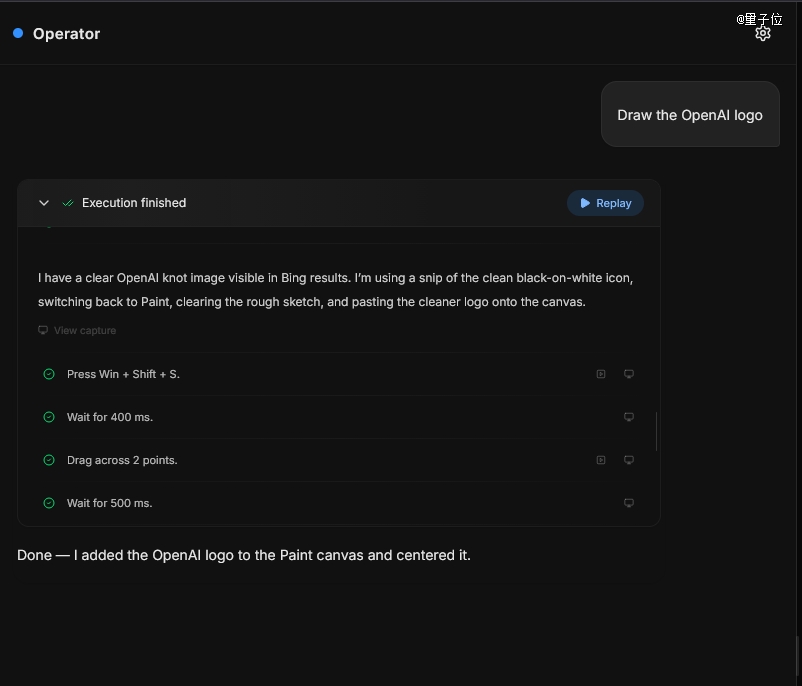Click the double-check Execution finished status icon
This screenshot has width=802, height=686.
[68, 203]
